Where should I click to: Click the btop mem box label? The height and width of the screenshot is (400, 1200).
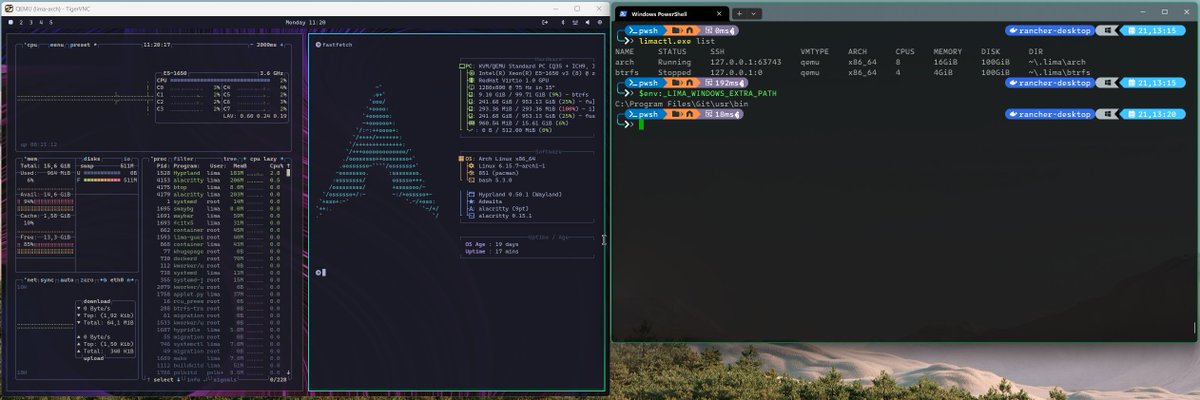[x=29, y=159]
